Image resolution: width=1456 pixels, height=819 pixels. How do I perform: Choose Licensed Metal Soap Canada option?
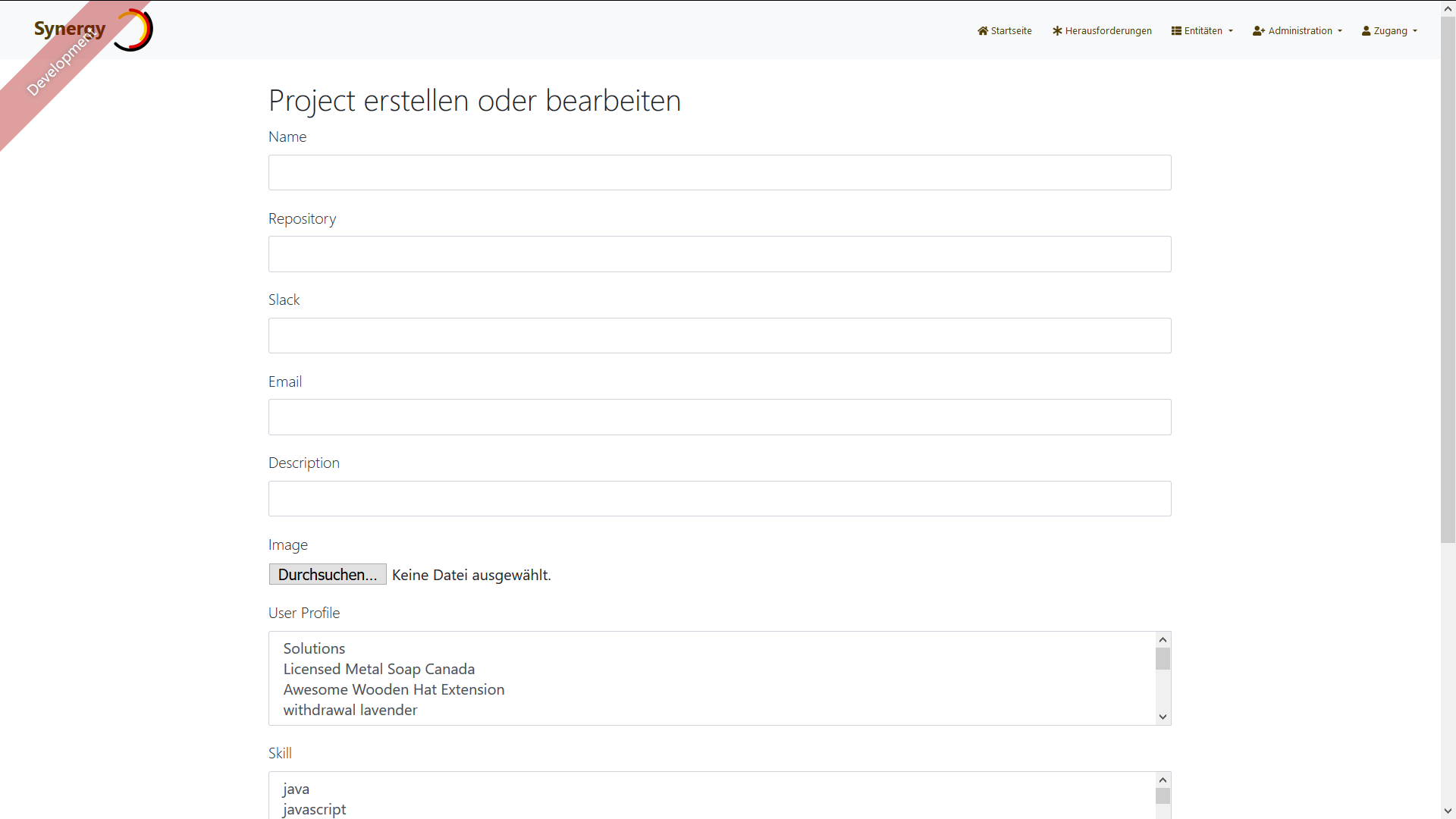pos(378,669)
